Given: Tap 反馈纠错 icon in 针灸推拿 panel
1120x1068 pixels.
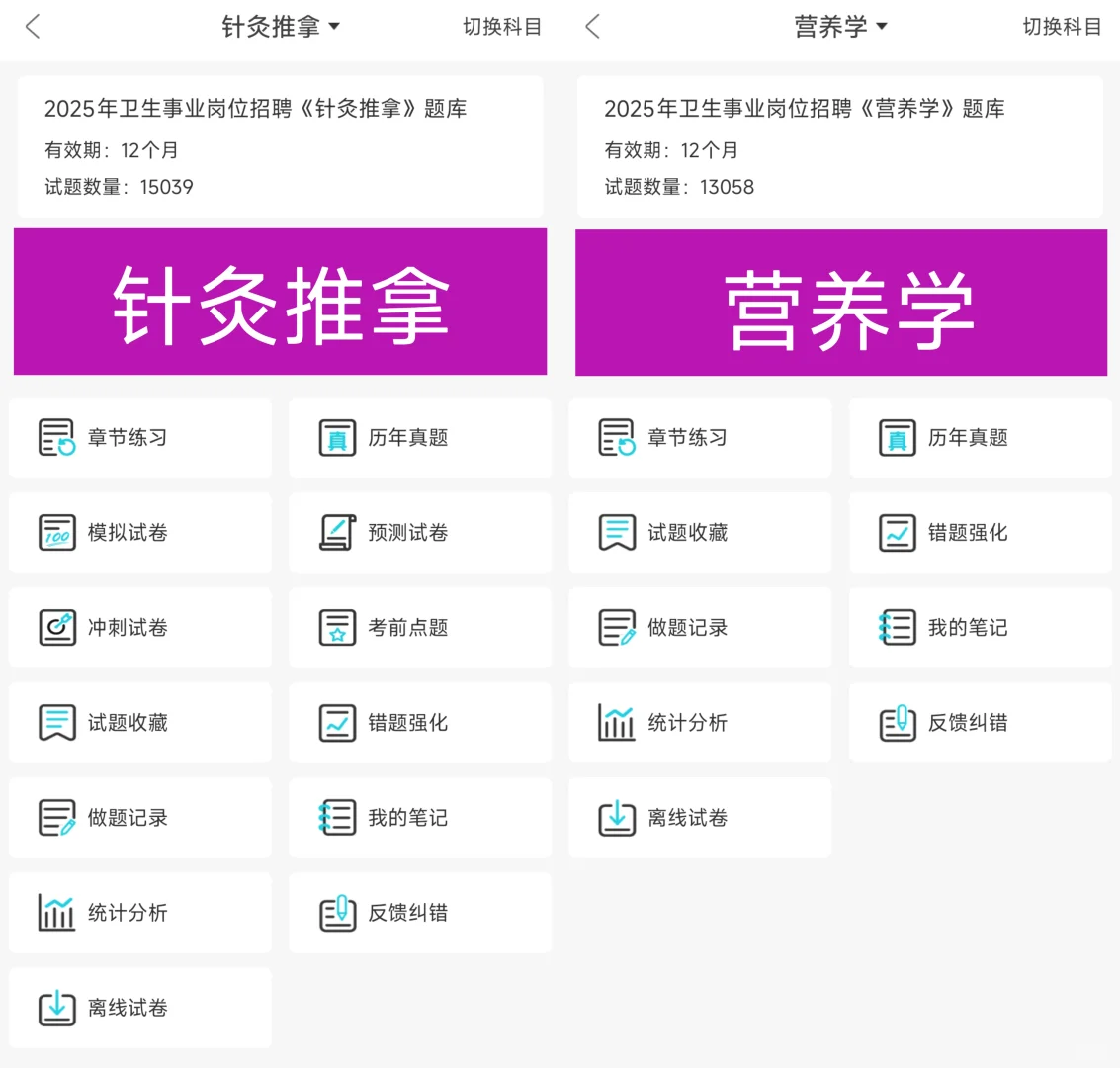Looking at the screenshot, I should click(x=337, y=913).
